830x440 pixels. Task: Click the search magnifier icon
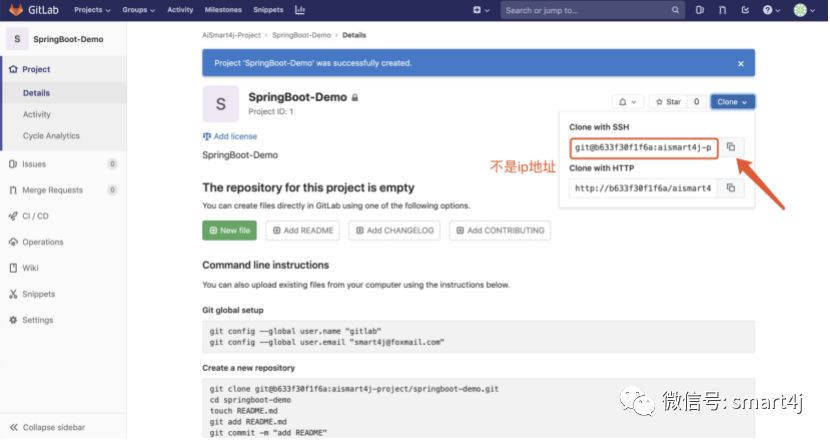pyautogui.click(x=675, y=10)
